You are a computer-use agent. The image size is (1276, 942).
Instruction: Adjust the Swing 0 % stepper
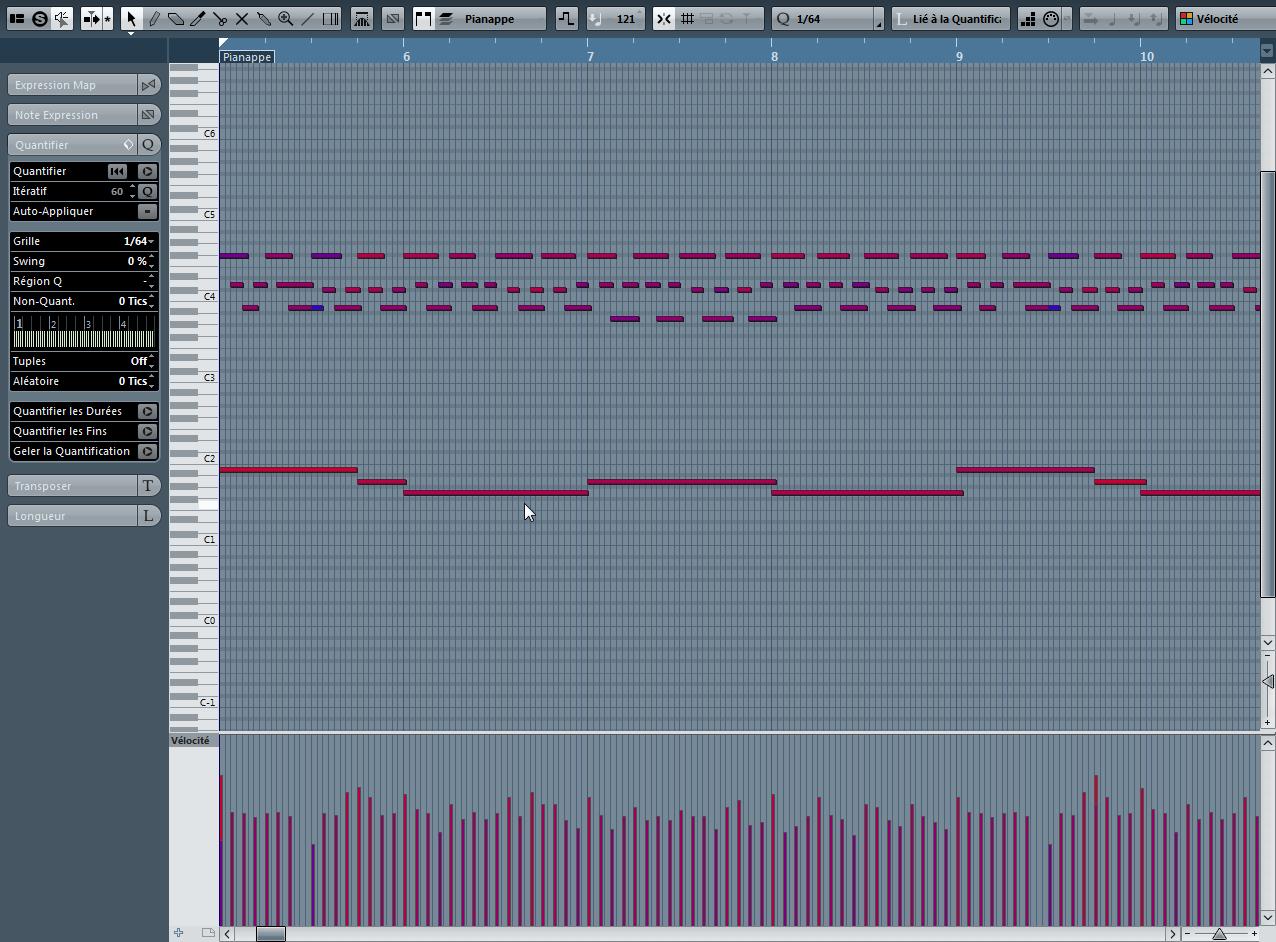coord(151,261)
